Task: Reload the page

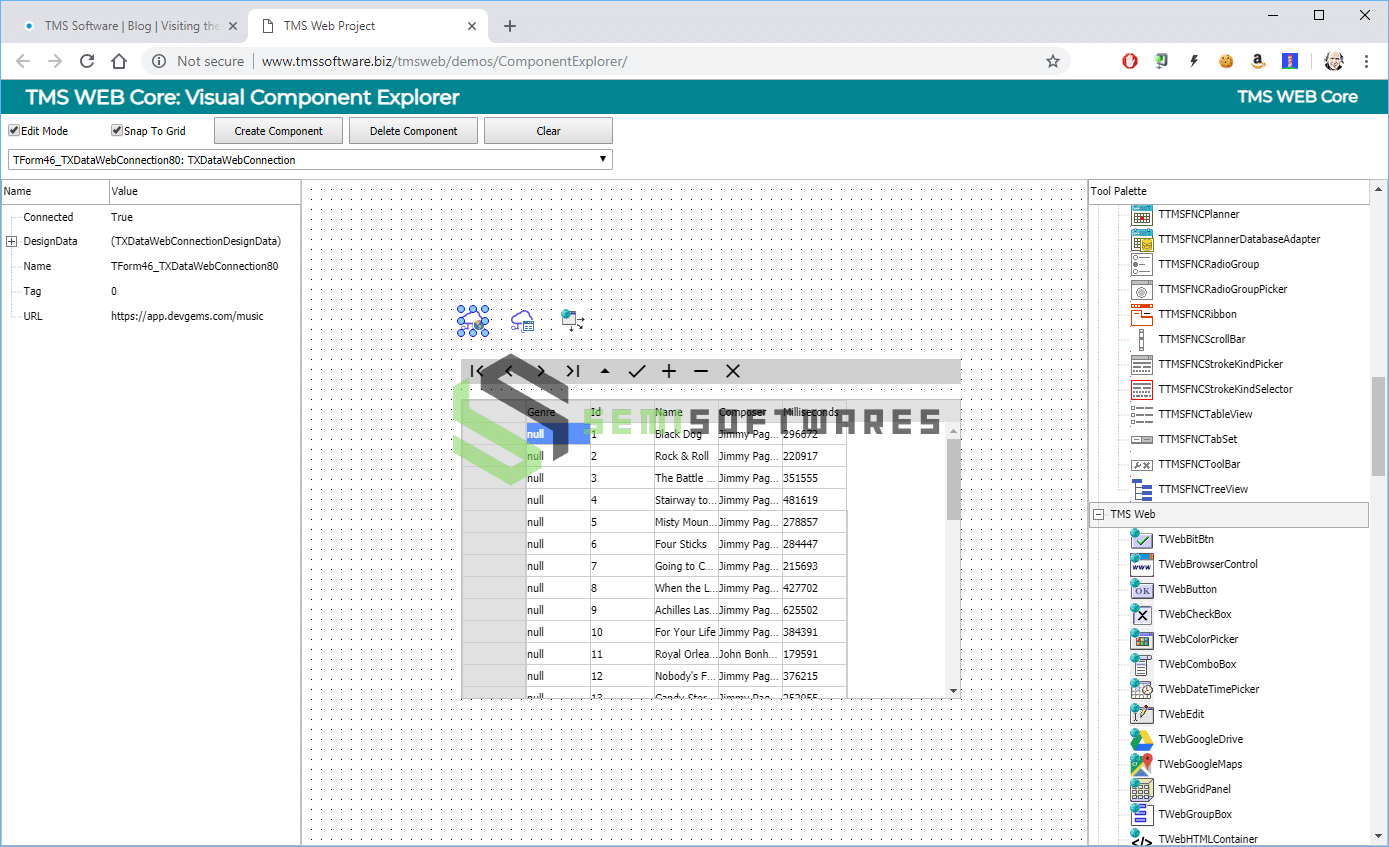Action: point(87,61)
